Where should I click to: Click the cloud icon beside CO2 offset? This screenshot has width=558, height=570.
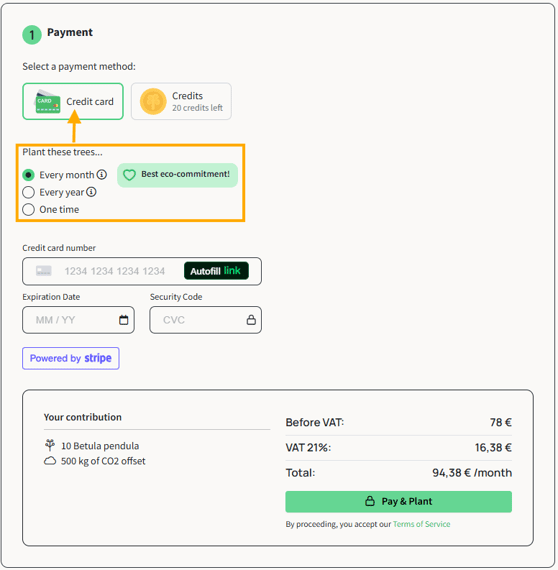pos(50,461)
